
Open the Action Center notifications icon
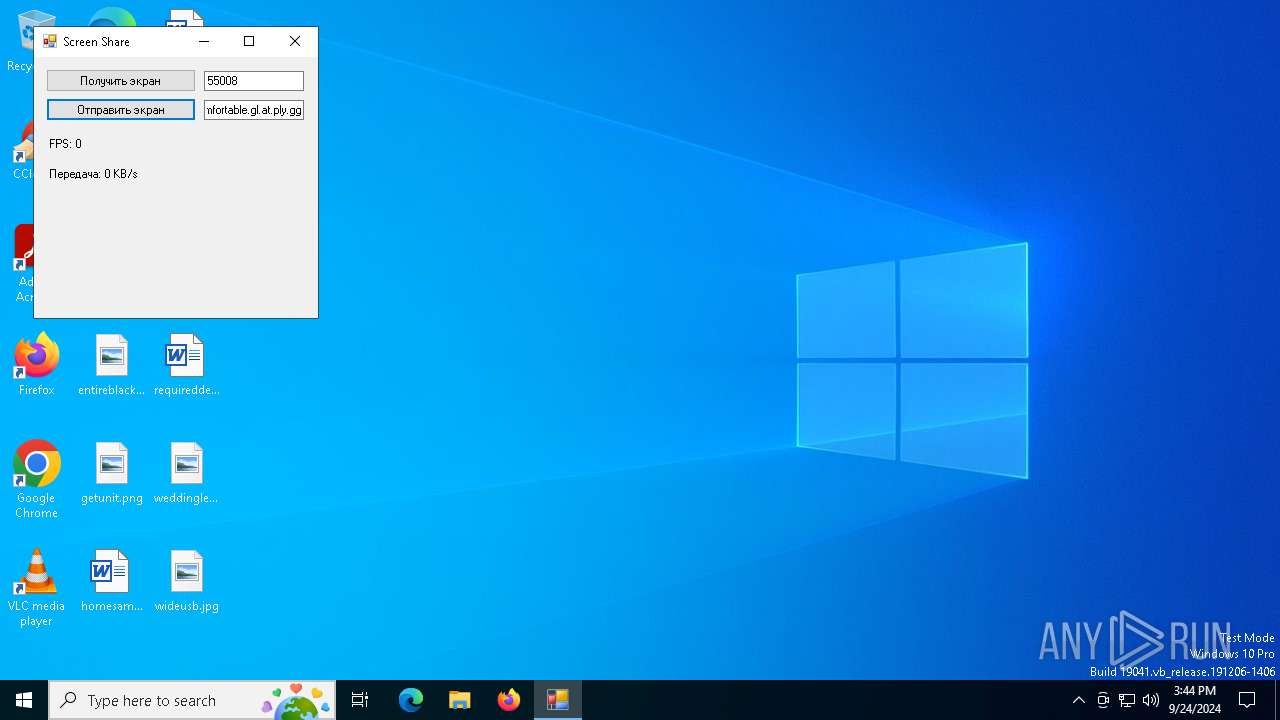[x=1247, y=700]
